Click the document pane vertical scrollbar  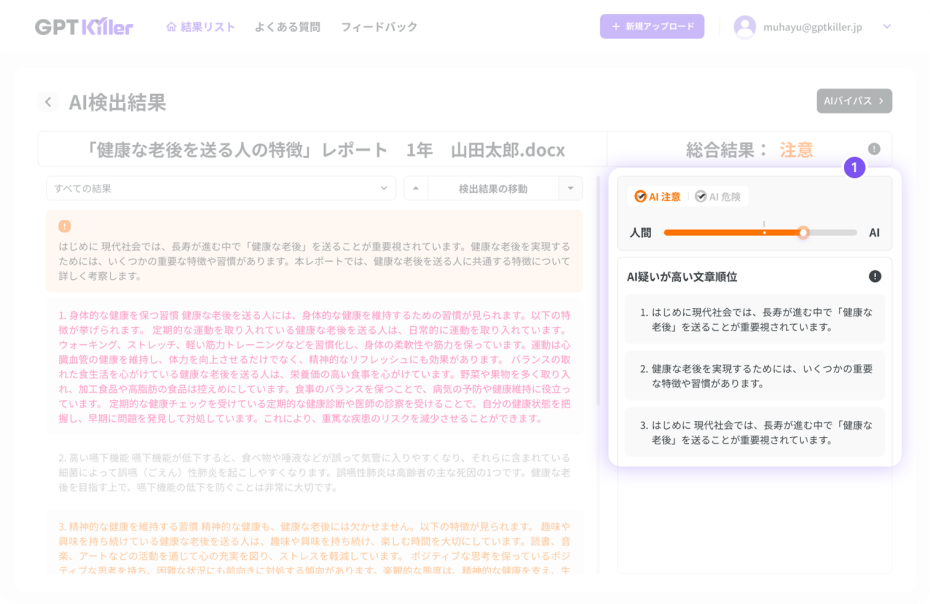pos(598,291)
